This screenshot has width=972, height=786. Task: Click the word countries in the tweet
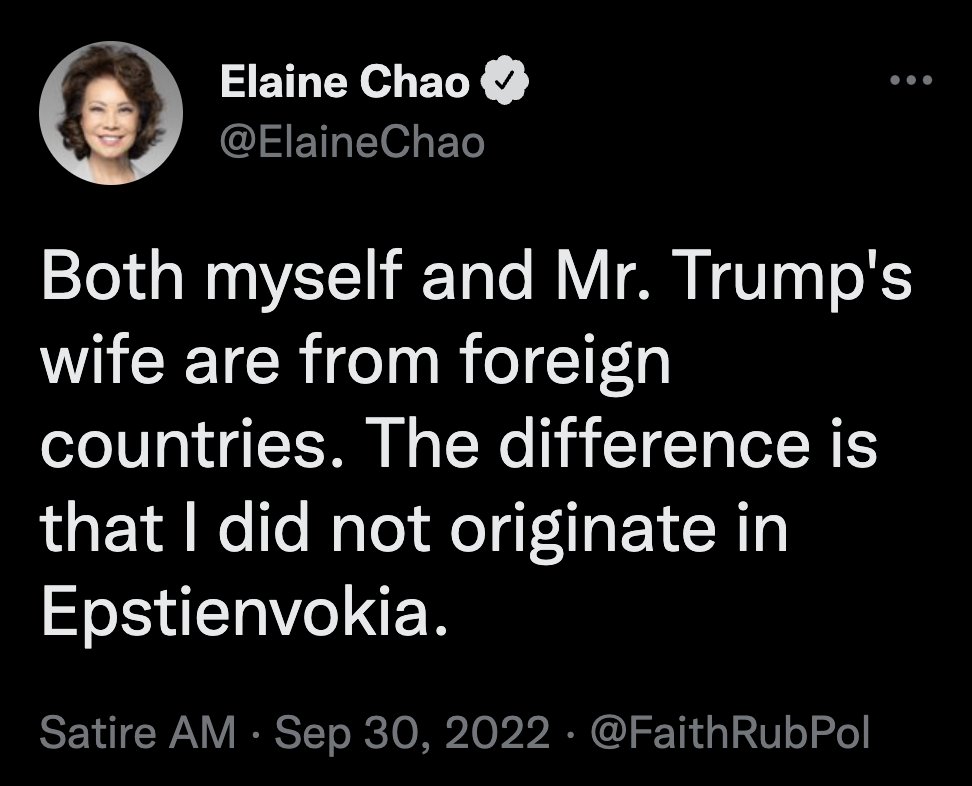pos(183,444)
